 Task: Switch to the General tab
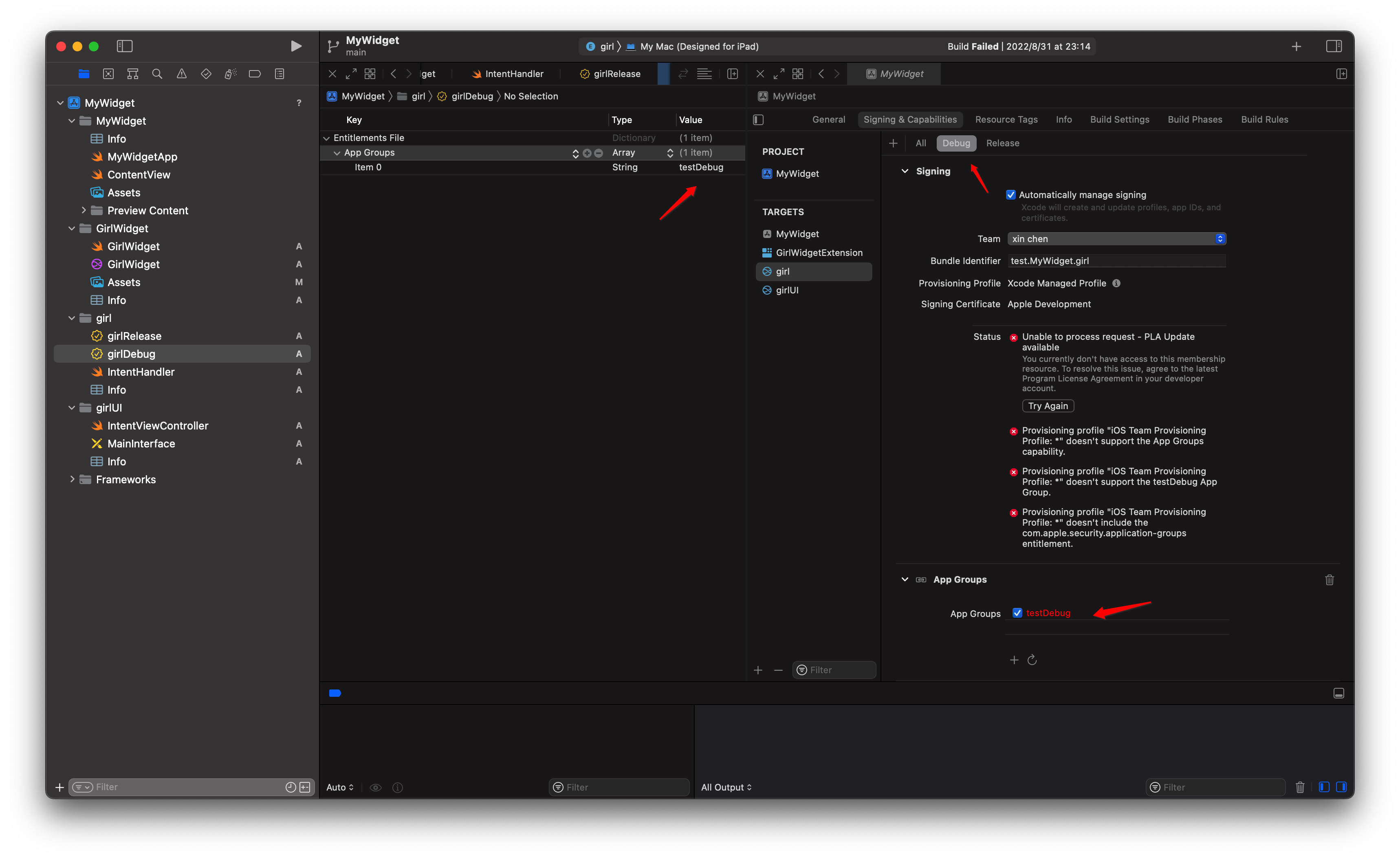(828, 119)
